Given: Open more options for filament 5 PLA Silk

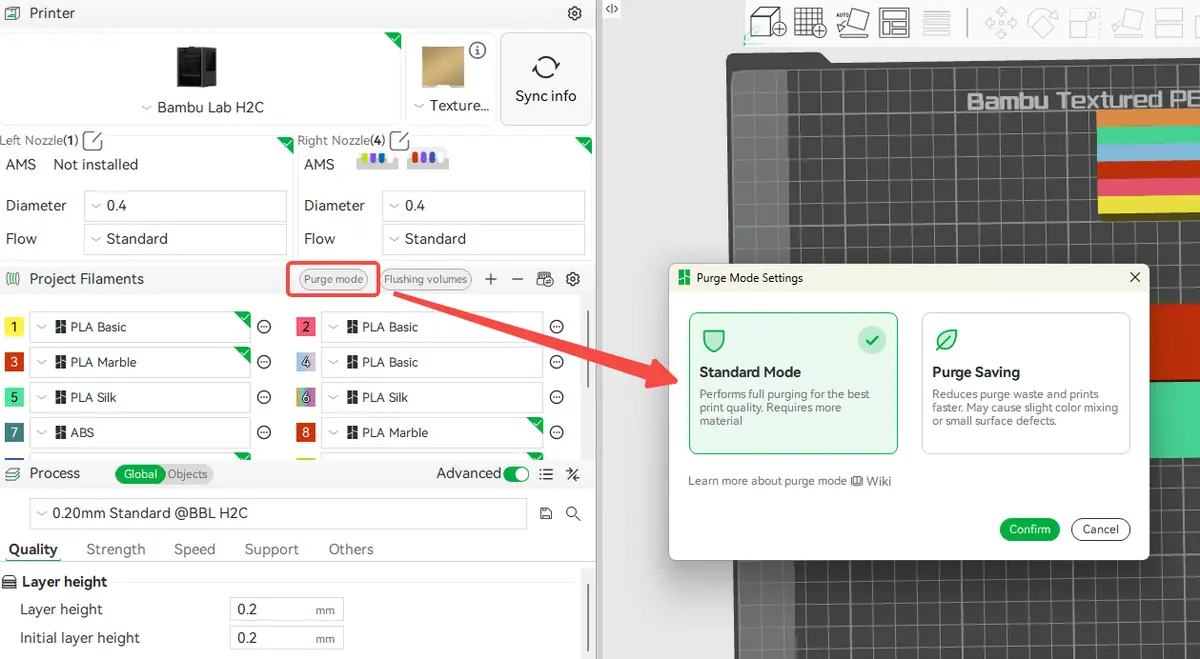Looking at the screenshot, I should coord(265,397).
